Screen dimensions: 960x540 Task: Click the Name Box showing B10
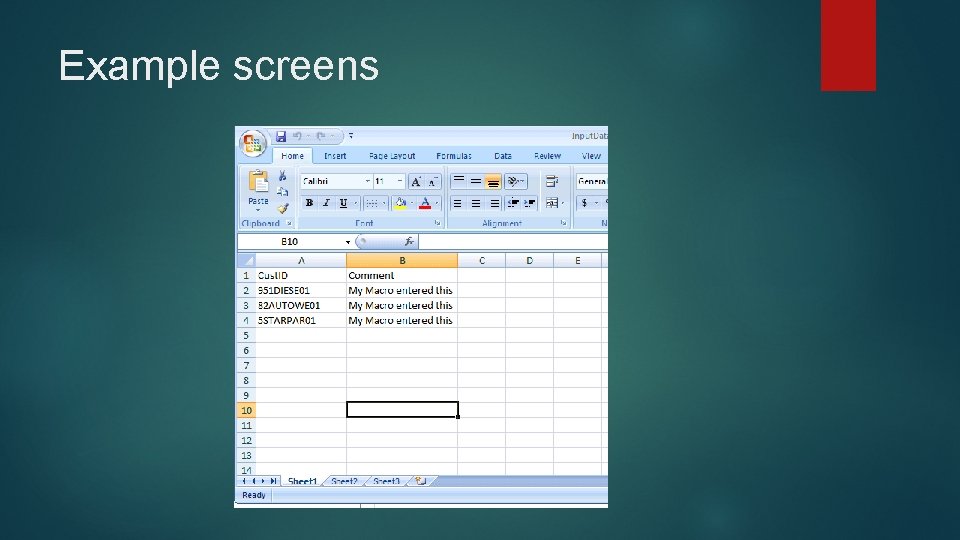coord(290,242)
